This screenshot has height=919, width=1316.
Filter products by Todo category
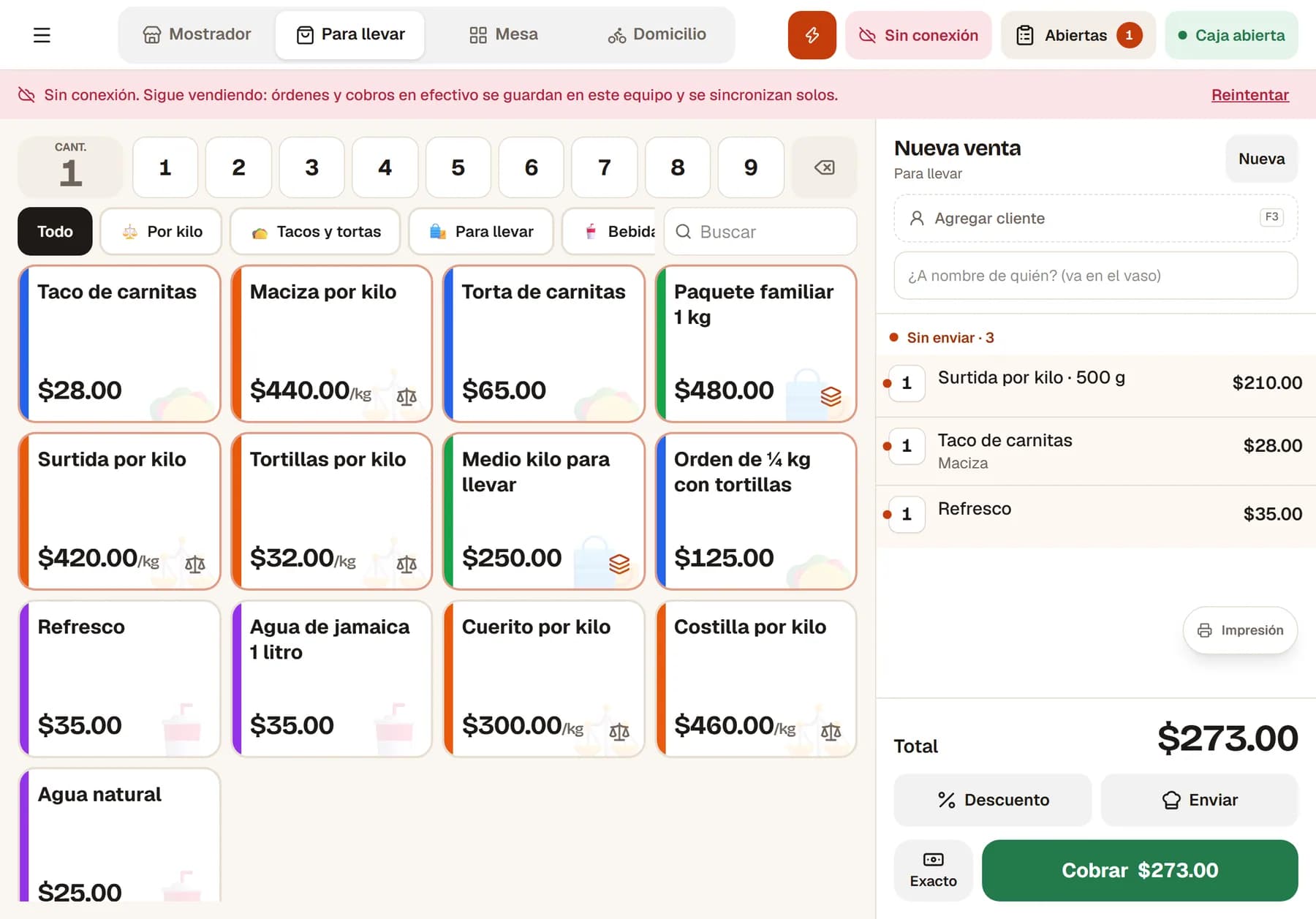pyautogui.click(x=55, y=232)
